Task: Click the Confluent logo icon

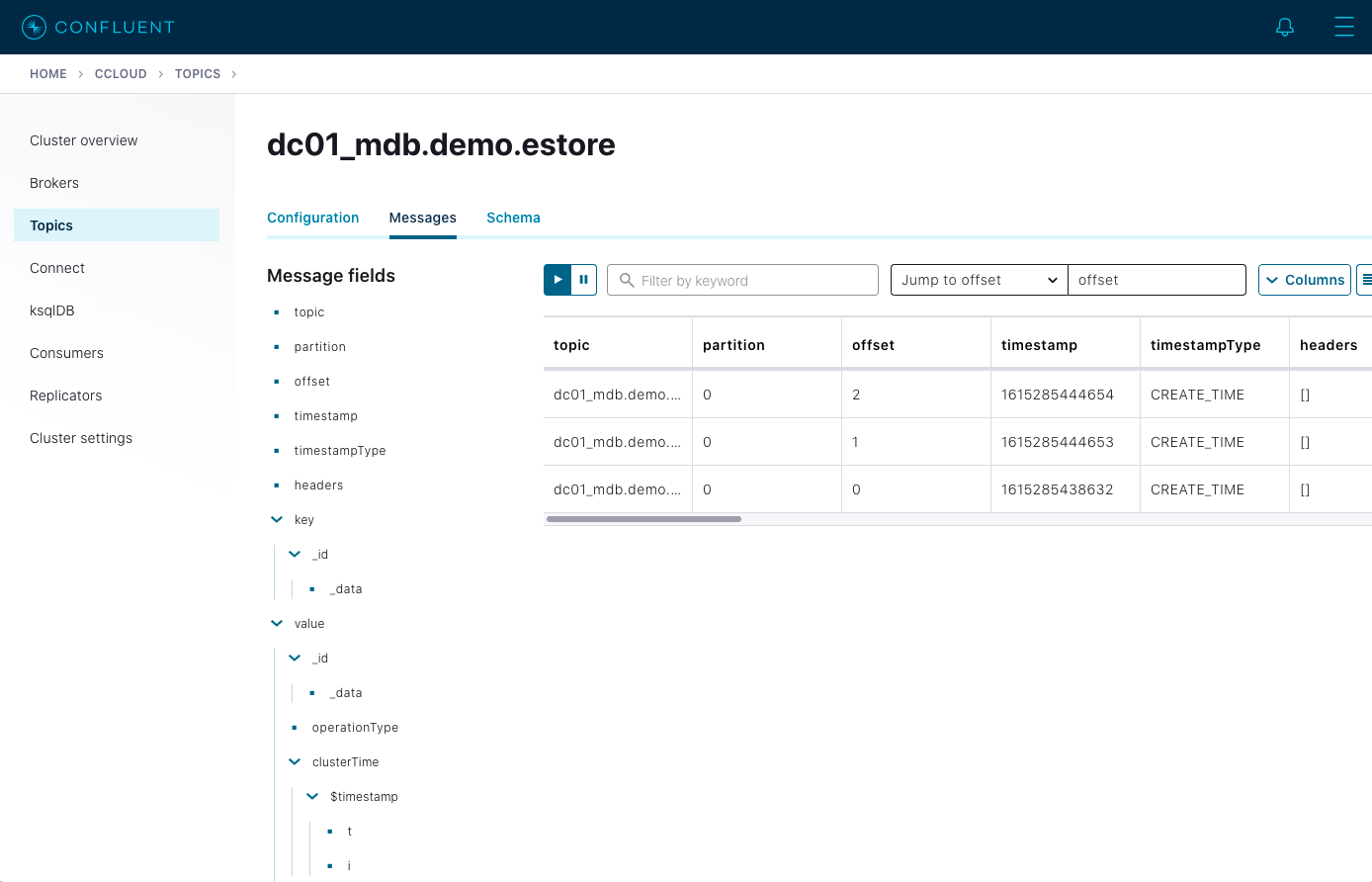Action: (x=34, y=27)
